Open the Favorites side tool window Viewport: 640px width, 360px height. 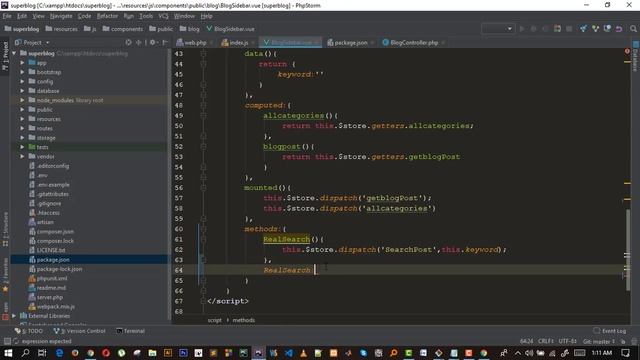click(5, 274)
